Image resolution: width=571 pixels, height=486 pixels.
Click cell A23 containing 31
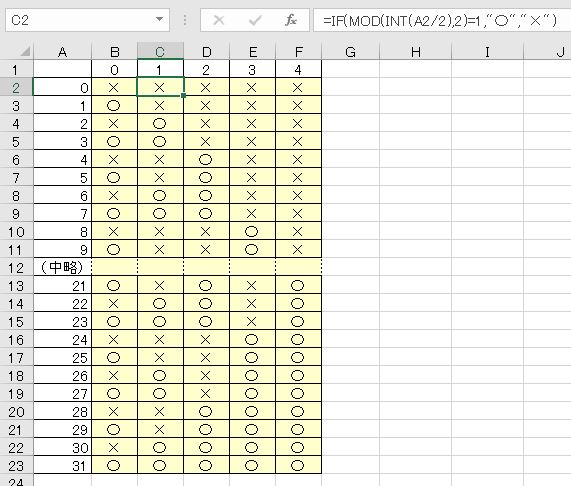point(62,466)
